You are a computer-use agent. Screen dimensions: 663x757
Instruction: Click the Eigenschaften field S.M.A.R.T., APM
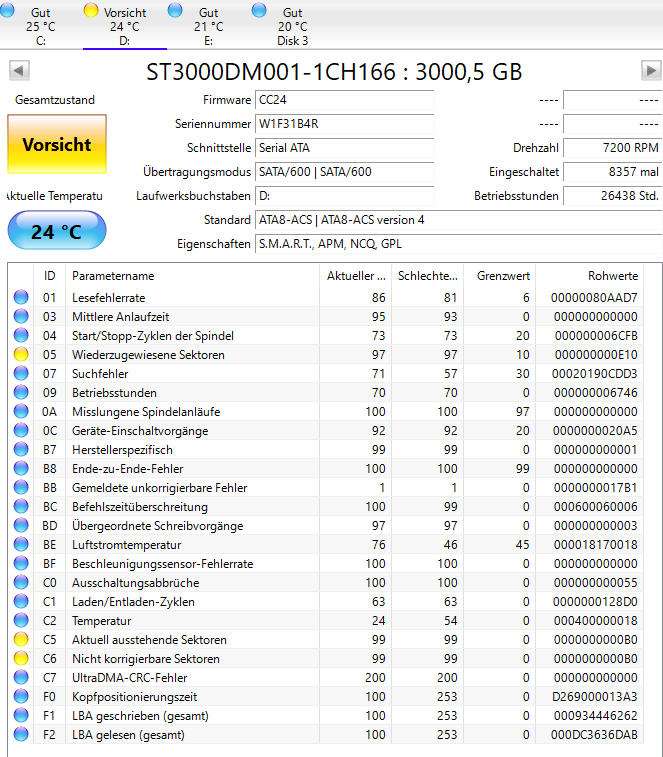click(459, 244)
